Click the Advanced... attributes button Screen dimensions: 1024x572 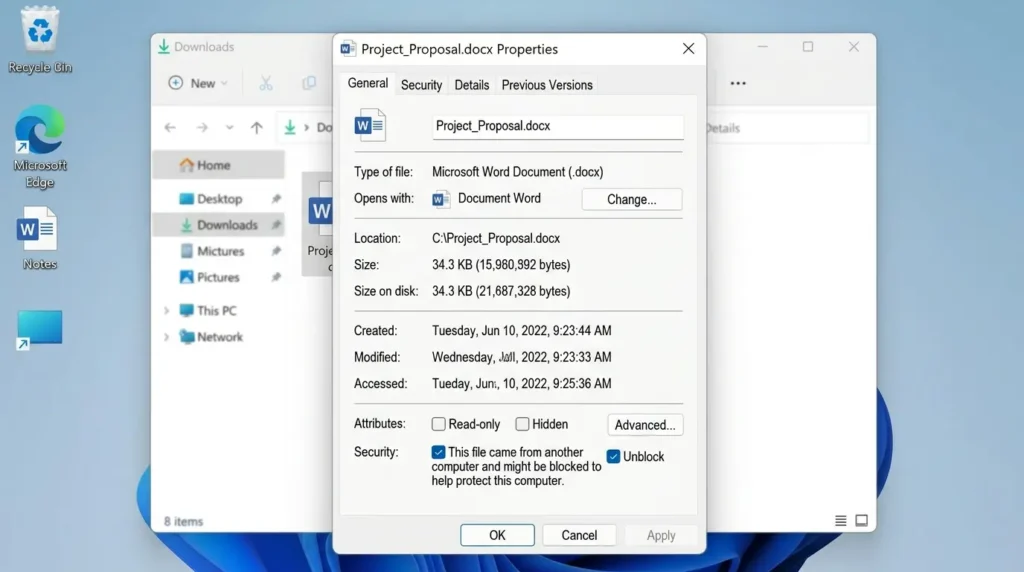pos(645,425)
